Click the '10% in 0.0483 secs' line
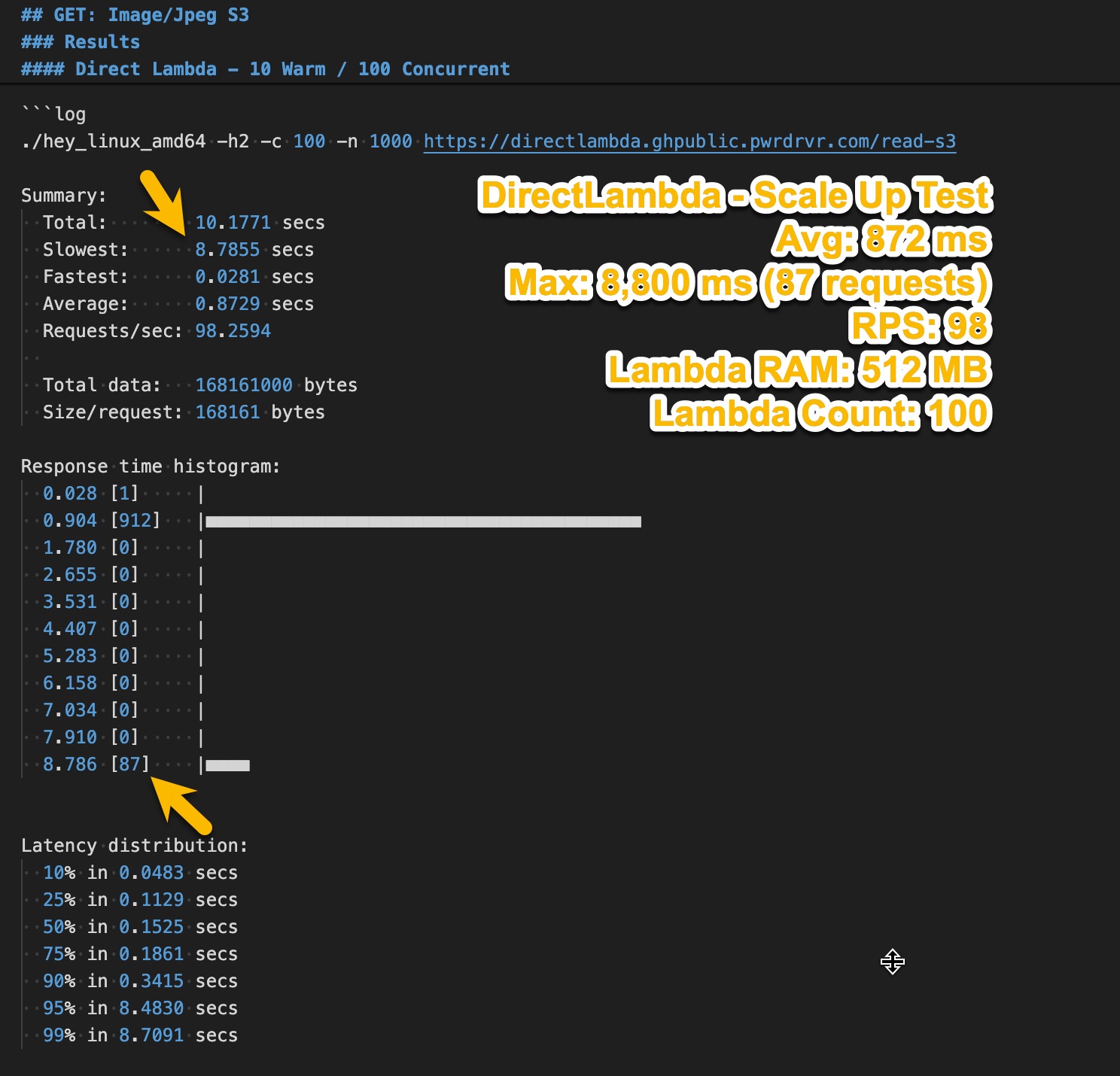The image size is (1120, 1076). pos(140,873)
